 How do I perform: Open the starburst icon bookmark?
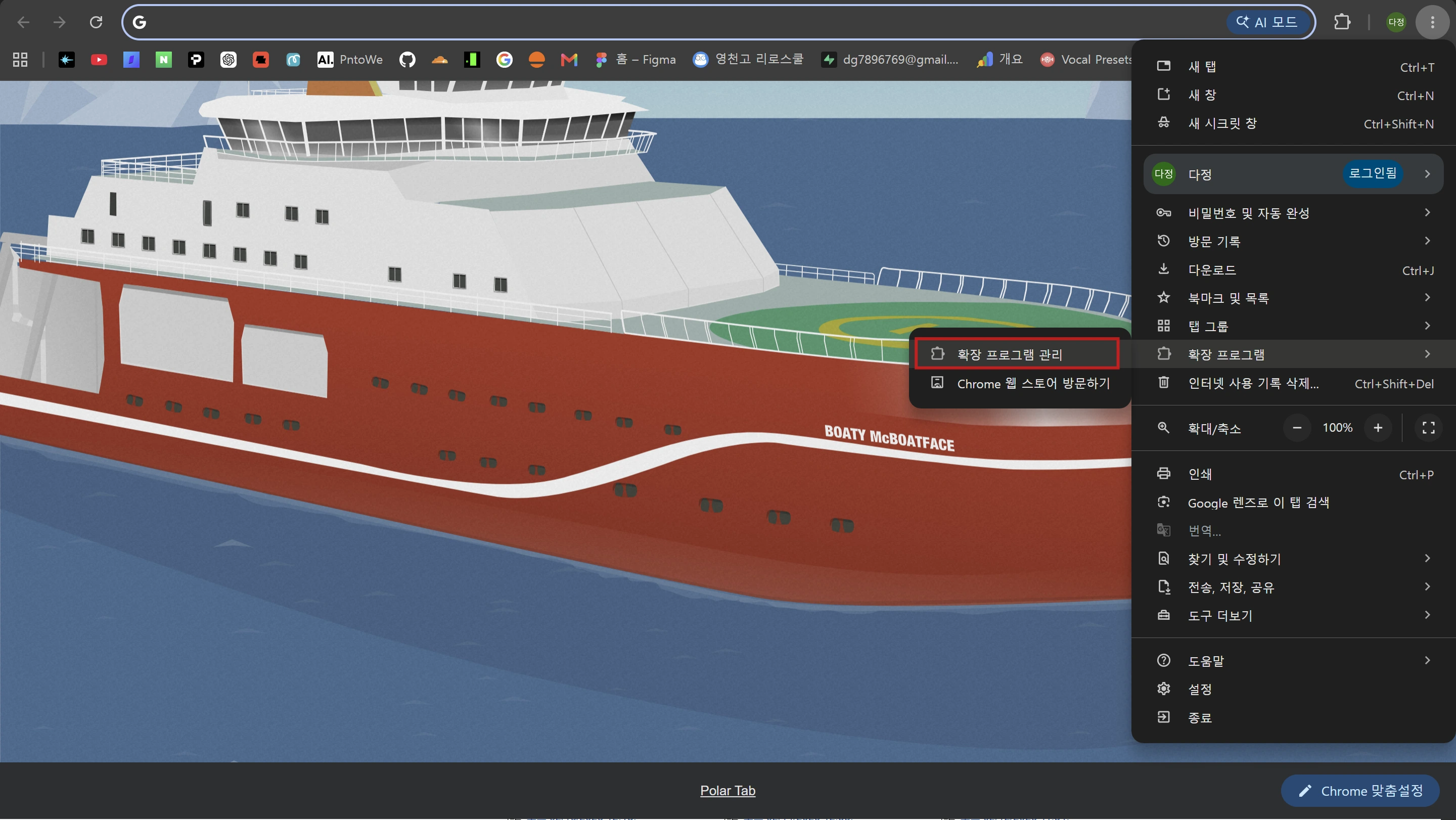point(67,59)
